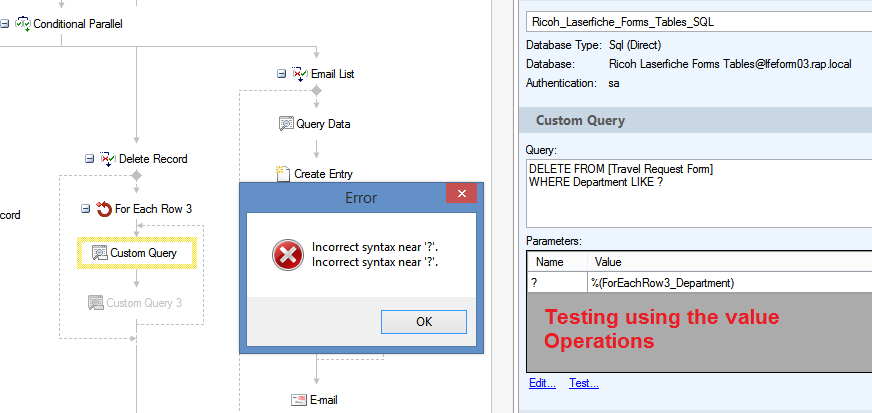The image size is (872, 413).
Task: Click the Custom Query section header
Action: tap(695, 121)
